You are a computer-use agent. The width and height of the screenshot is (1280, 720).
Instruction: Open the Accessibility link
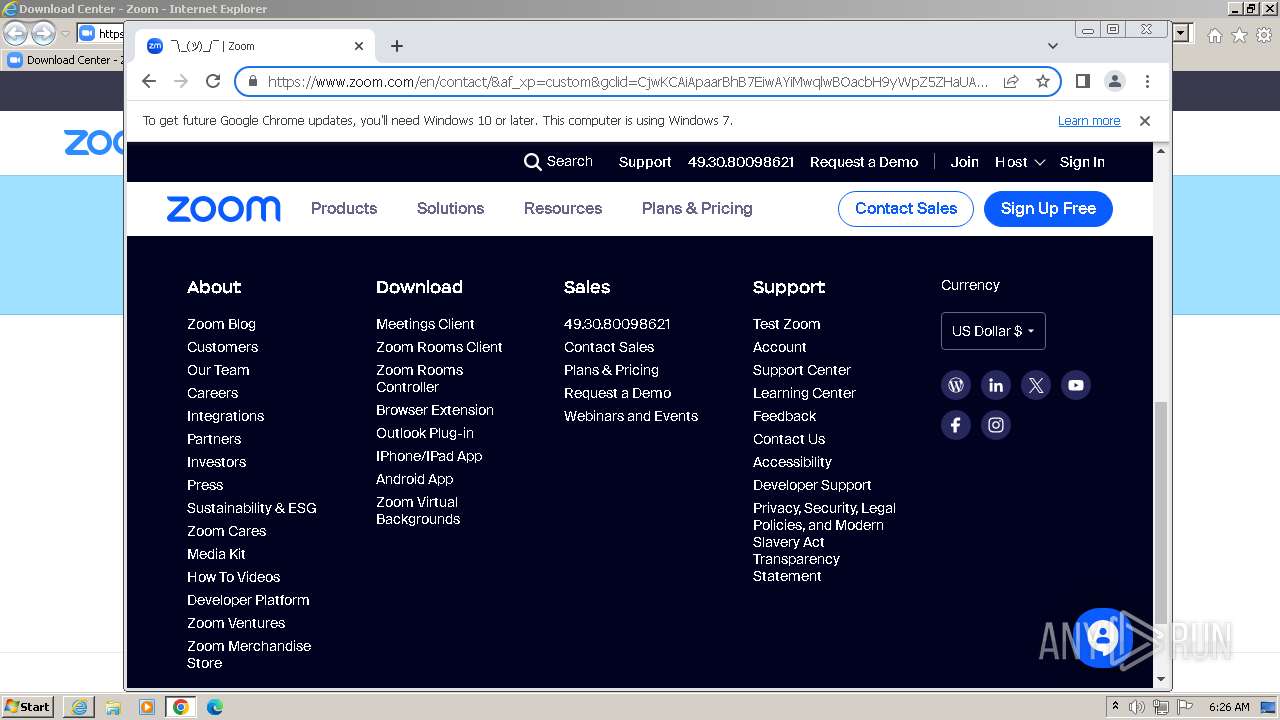click(x=792, y=462)
